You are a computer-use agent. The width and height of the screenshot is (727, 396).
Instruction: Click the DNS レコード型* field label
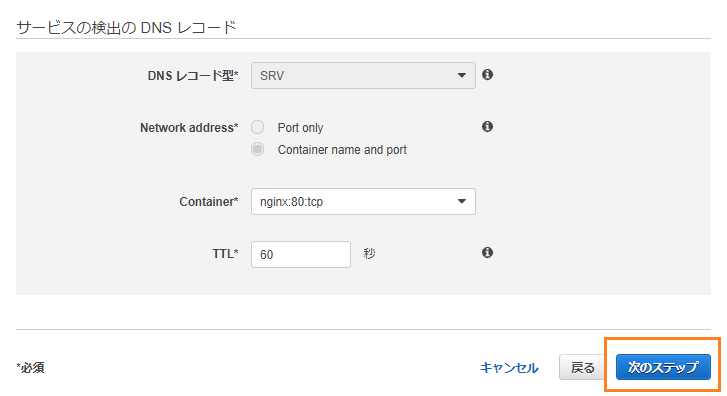193,76
